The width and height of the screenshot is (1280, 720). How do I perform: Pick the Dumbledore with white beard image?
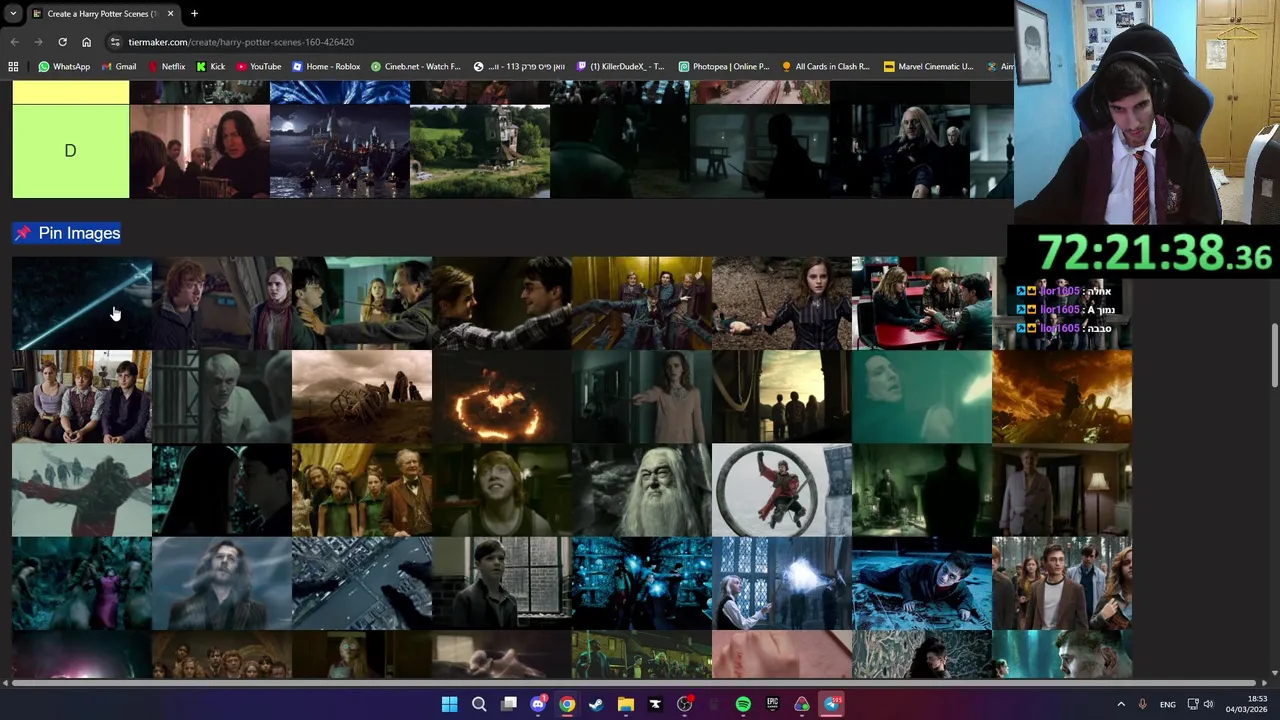point(642,490)
